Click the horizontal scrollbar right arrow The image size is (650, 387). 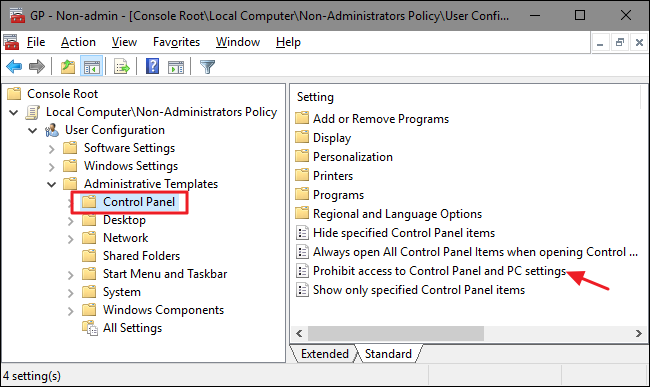click(x=638, y=333)
